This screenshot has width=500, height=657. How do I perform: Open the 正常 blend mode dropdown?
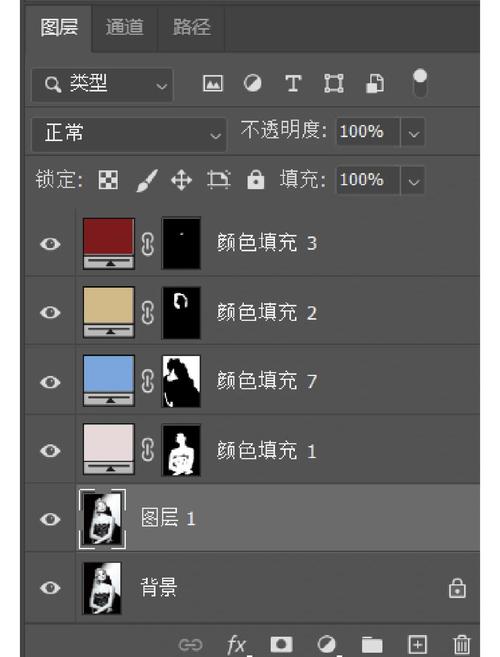[x=129, y=134]
